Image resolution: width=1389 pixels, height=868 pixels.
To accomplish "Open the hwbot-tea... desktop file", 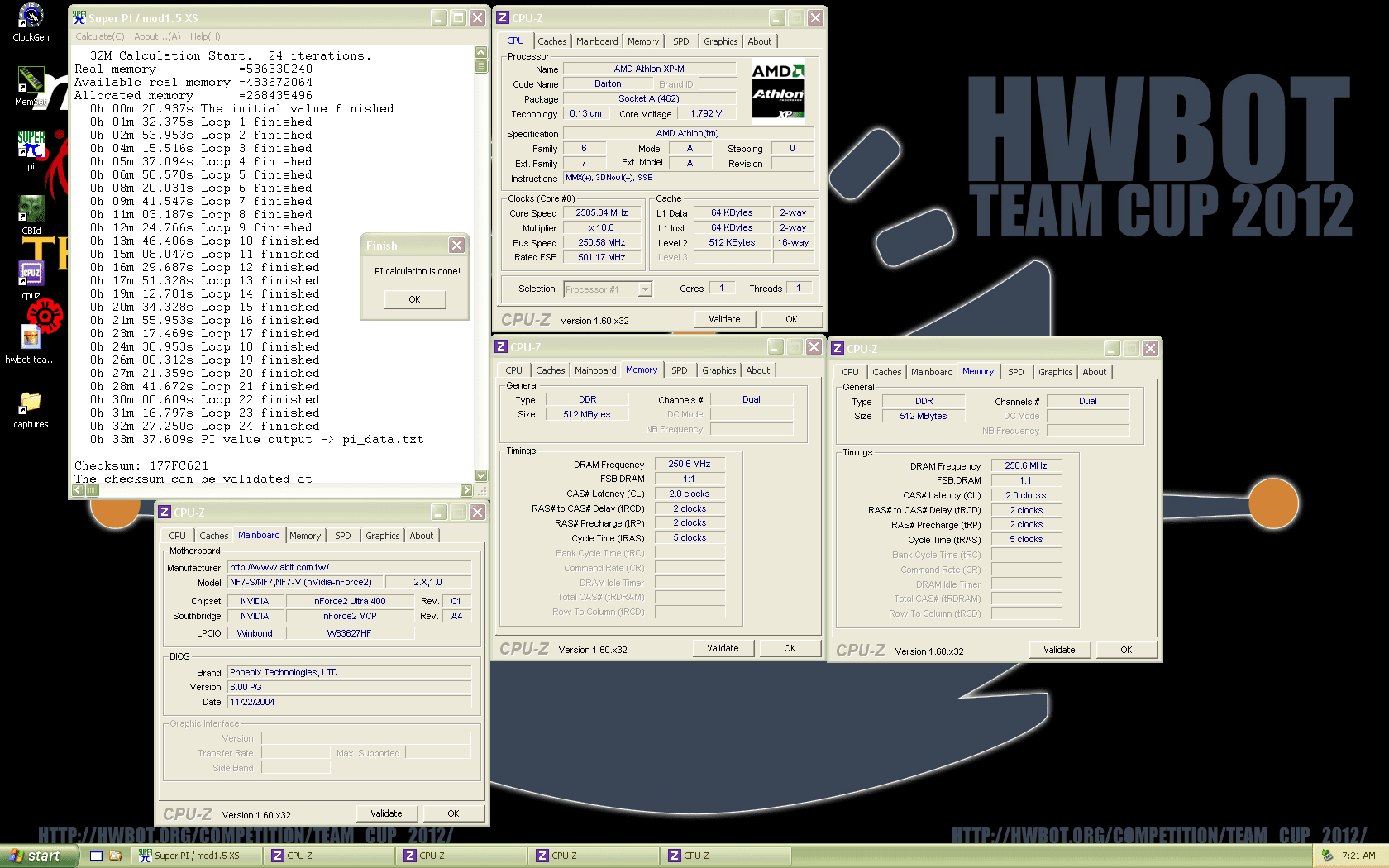I will coord(31,344).
